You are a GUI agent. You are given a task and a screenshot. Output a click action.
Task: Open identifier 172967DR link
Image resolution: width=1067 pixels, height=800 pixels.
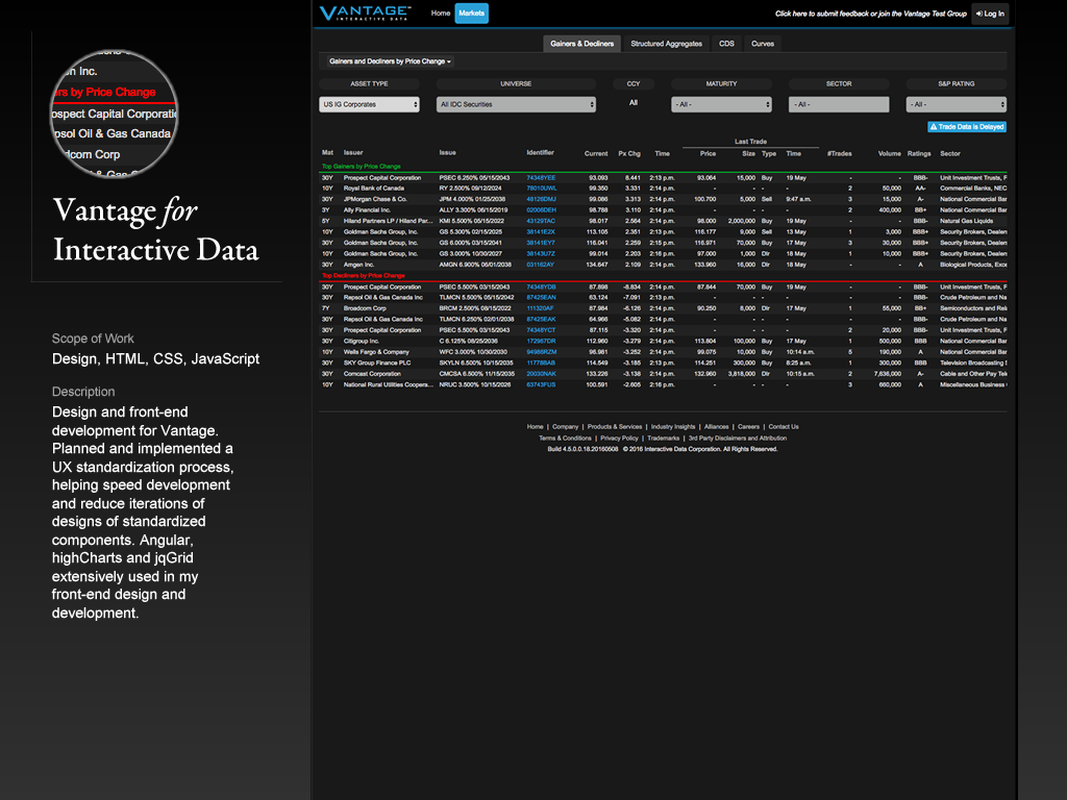(541, 341)
